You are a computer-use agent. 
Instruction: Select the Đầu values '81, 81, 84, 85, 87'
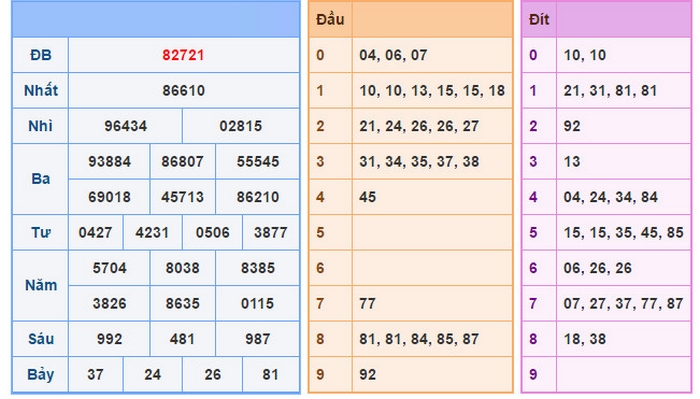coord(419,339)
